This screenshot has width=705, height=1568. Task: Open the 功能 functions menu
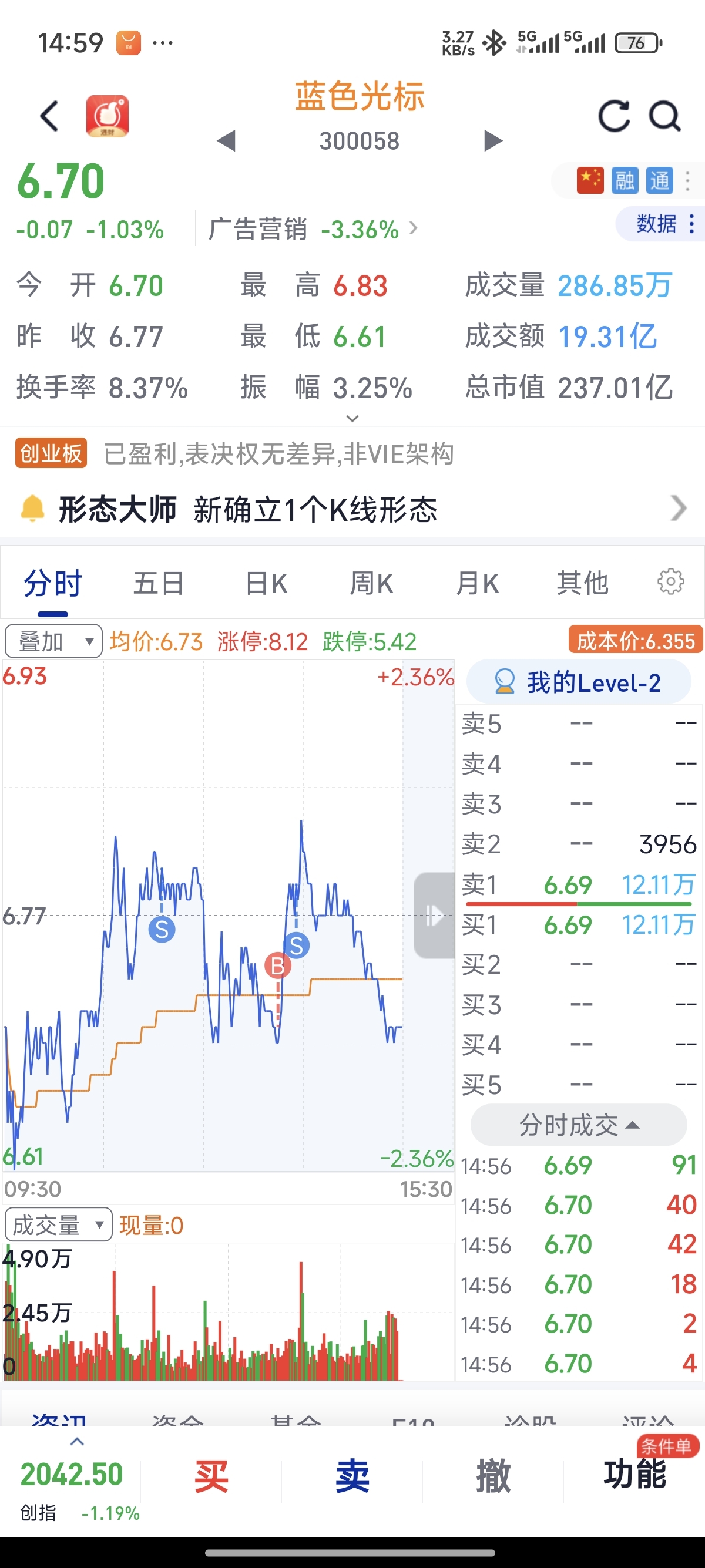click(634, 1474)
